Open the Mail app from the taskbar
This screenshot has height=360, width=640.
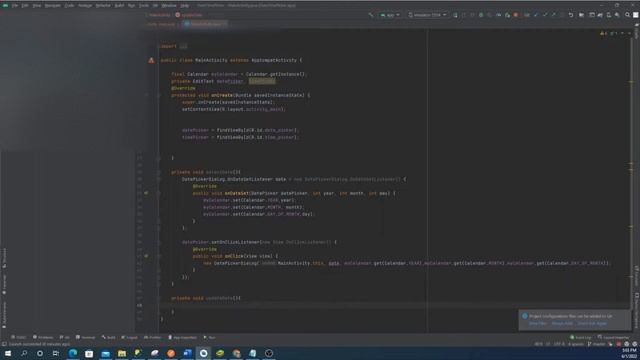tap(105, 353)
